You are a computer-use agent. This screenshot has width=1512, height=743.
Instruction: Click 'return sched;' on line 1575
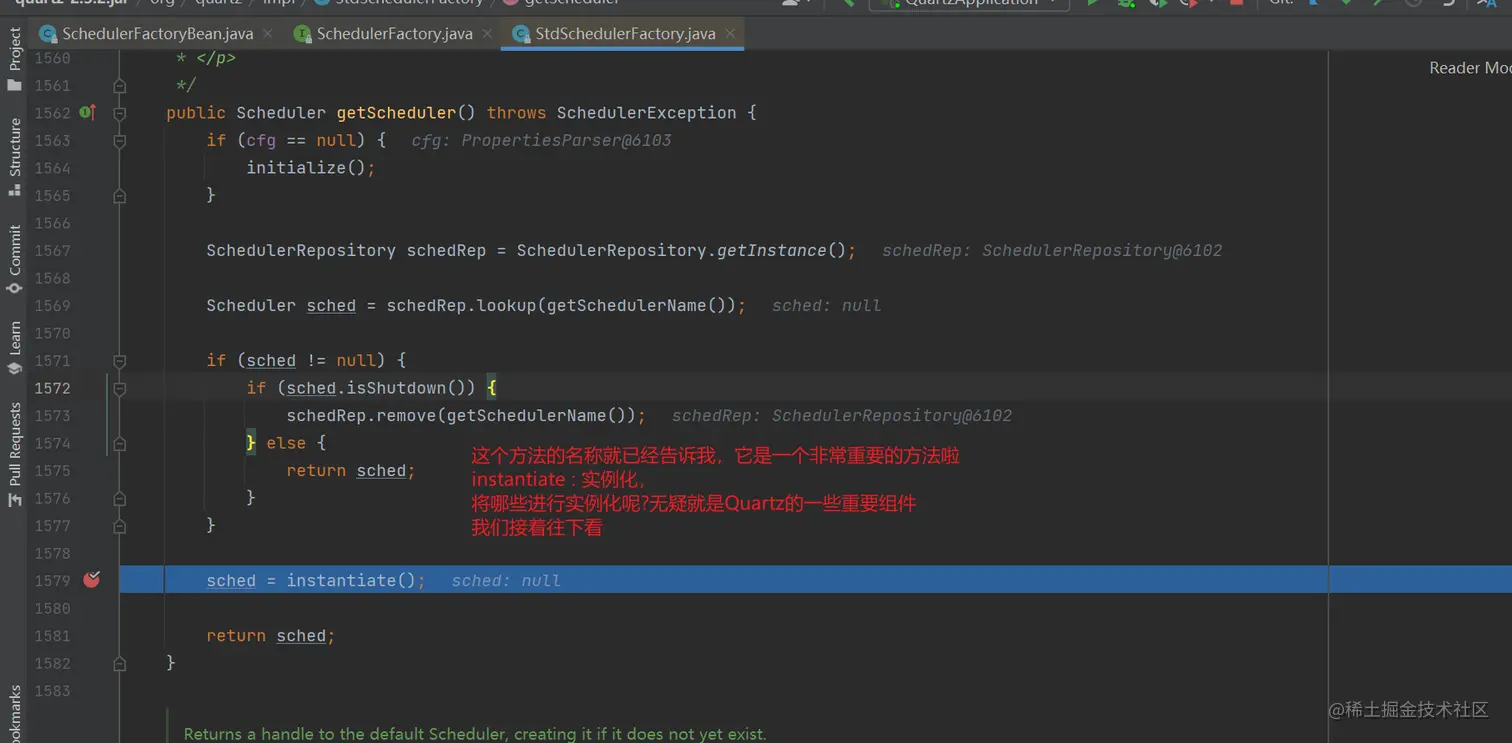pyautogui.click(x=350, y=470)
